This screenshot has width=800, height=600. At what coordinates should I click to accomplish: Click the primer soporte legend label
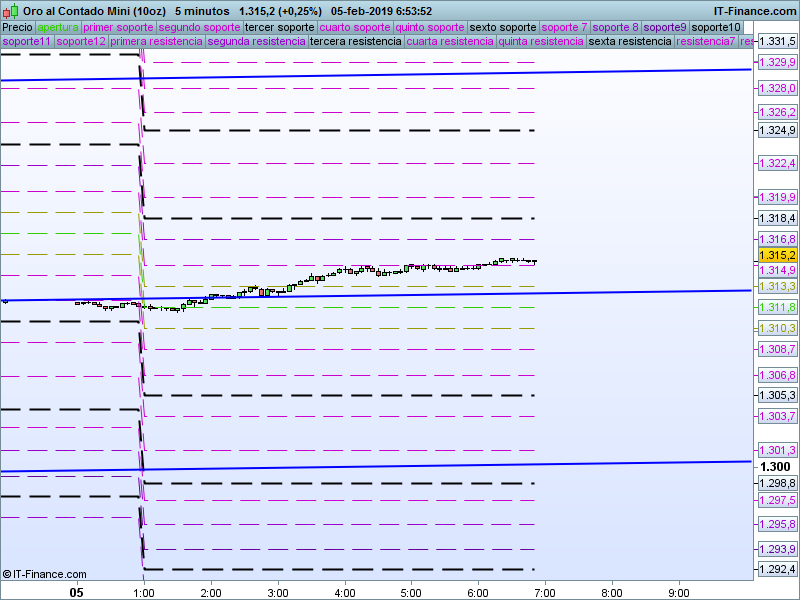click(118, 27)
